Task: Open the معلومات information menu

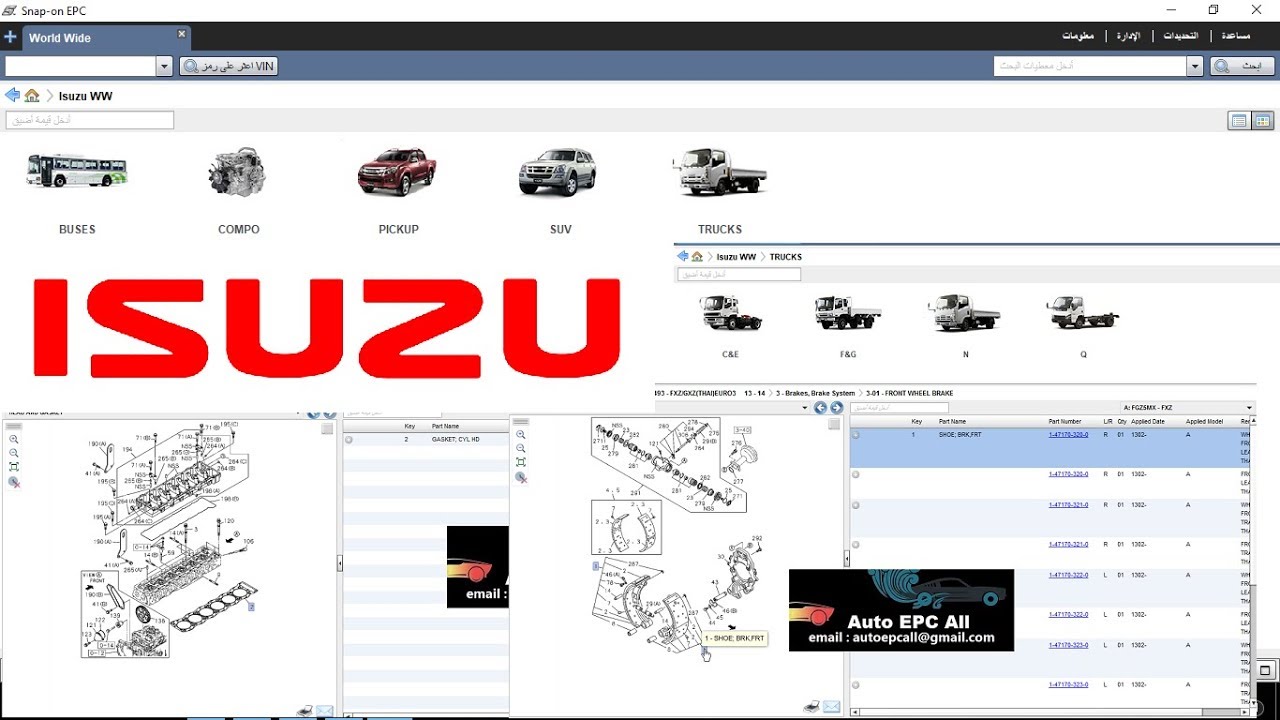Action: [x=1077, y=36]
